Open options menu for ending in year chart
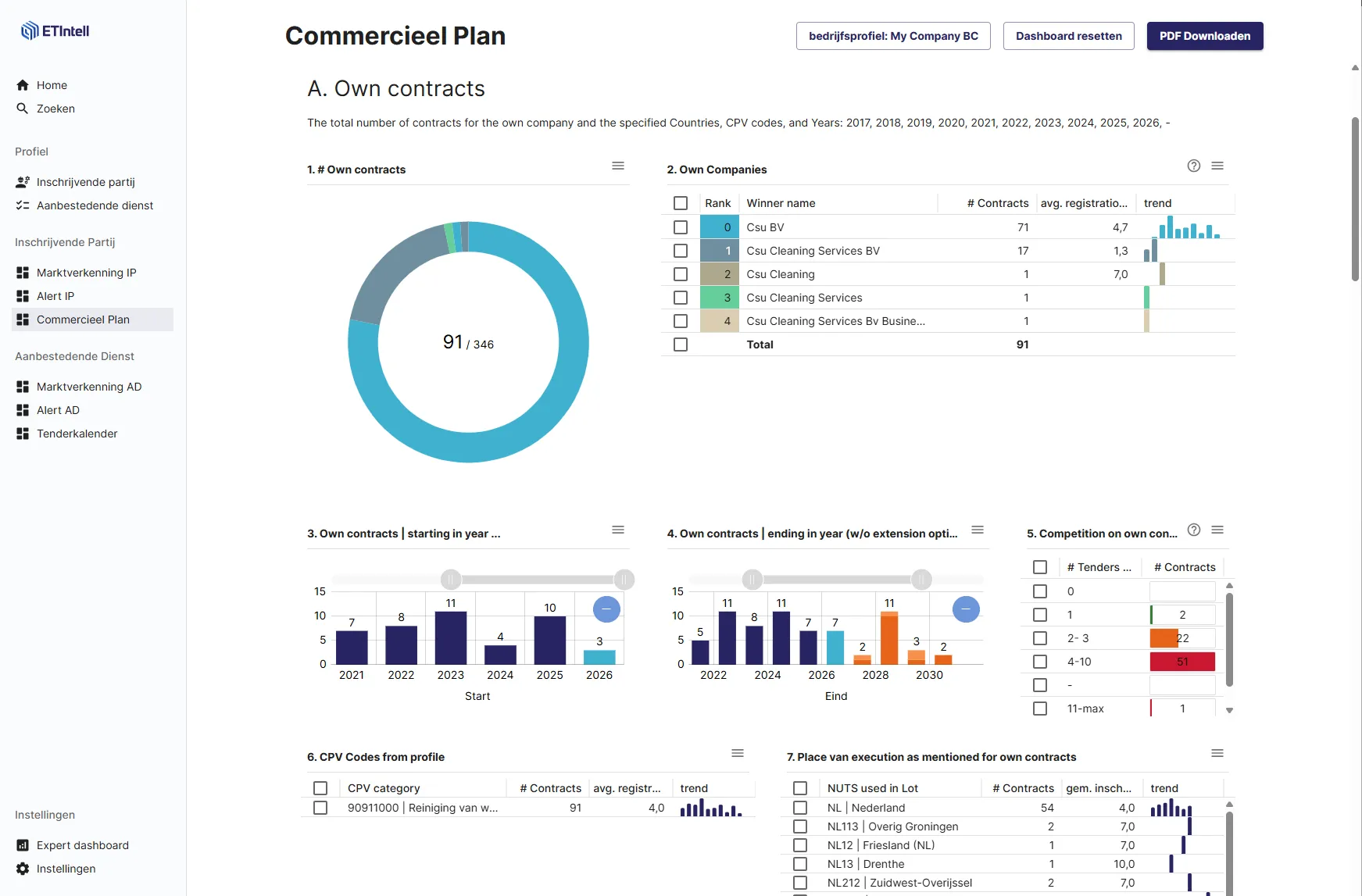The height and width of the screenshot is (896, 1362). 978,530
